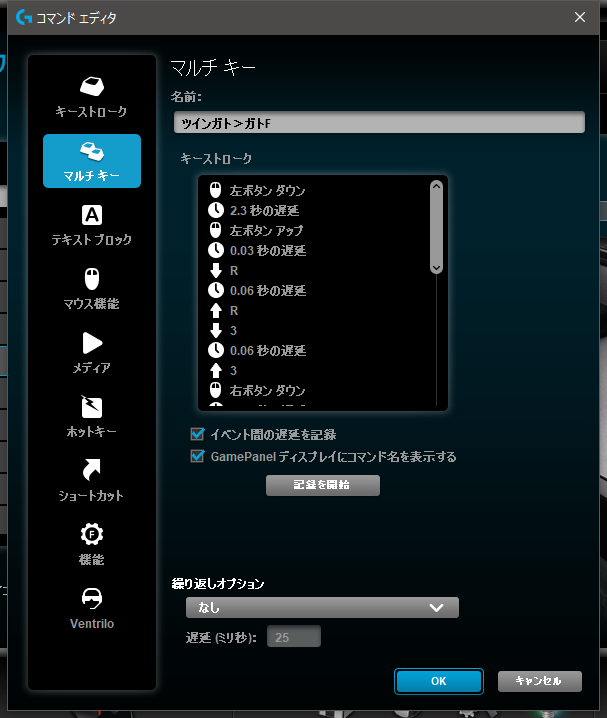This screenshot has height=718, width=607.
Task: Choose the Ventrilo headset icon
Action: click(x=91, y=598)
